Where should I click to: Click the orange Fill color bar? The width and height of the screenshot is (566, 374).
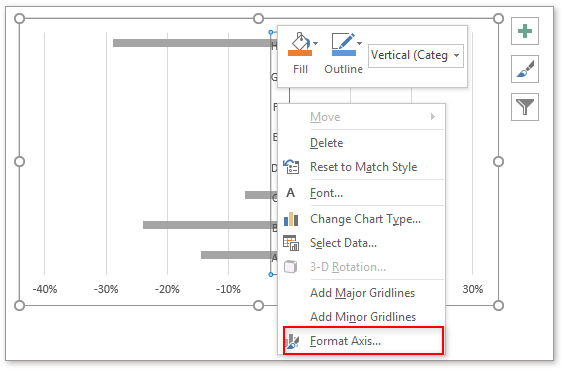pyautogui.click(x=300, y=53)
